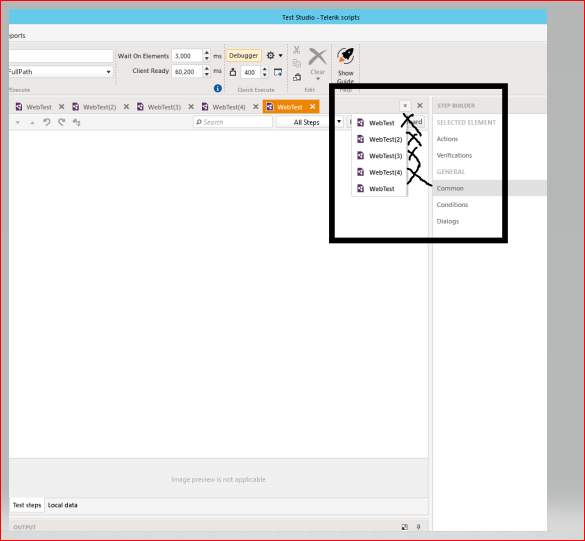This screenshot has width=585, height=541.
Task: Click the Client Ready 60,200 field
Action: pos(187,71)
